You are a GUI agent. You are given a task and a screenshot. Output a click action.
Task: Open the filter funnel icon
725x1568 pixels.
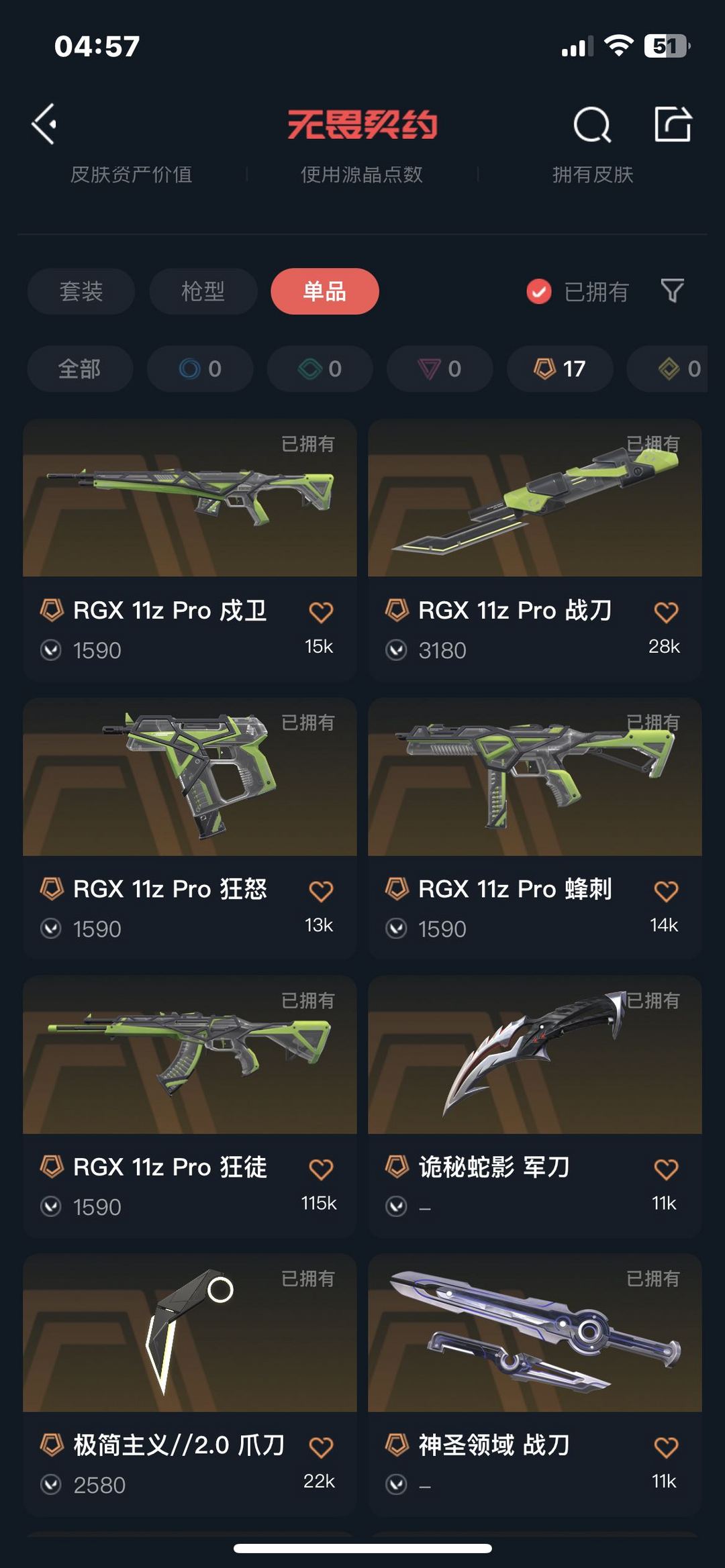[x=672, y=291]
